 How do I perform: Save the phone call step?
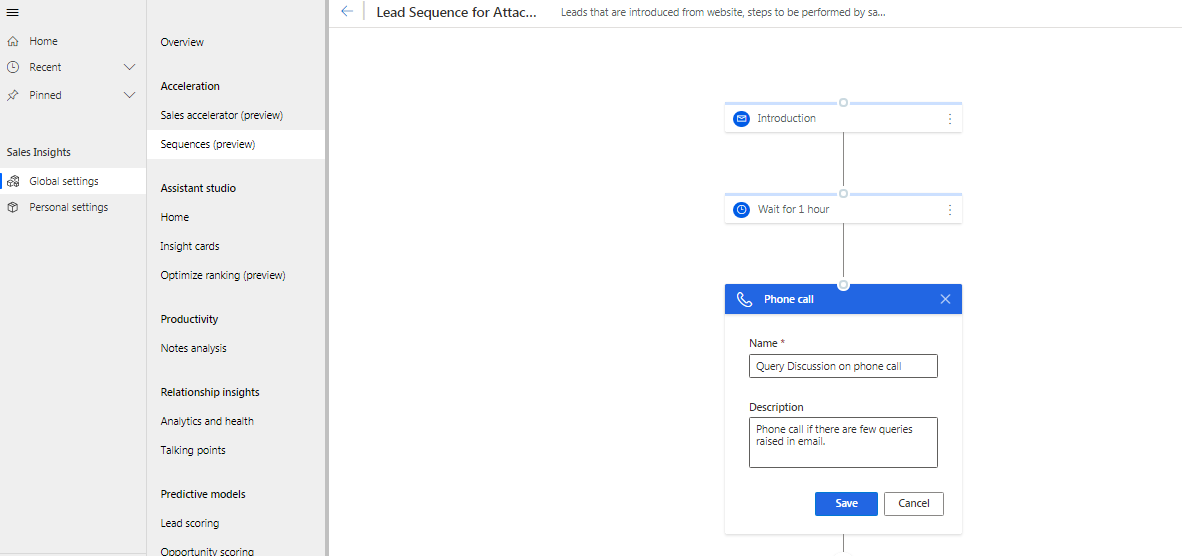846,503
